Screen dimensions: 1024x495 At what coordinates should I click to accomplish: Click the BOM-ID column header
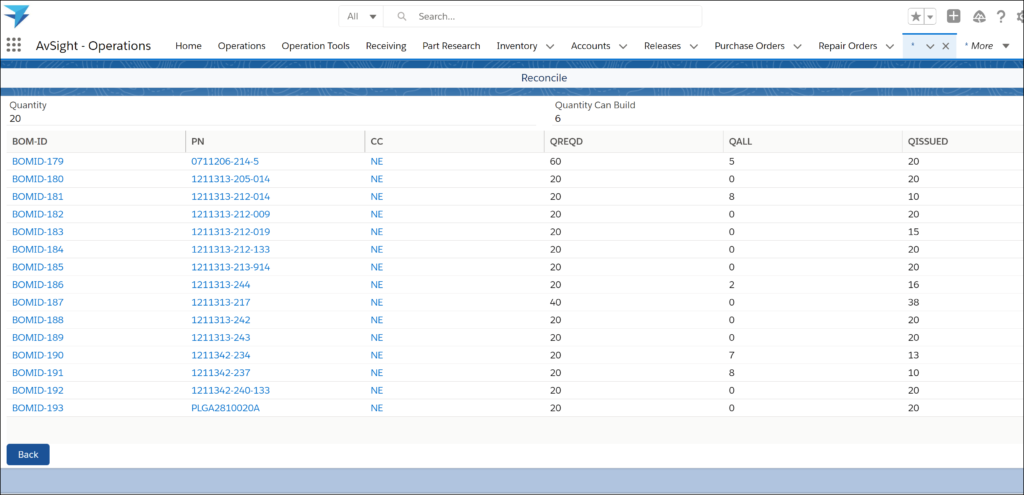point(97,141)
